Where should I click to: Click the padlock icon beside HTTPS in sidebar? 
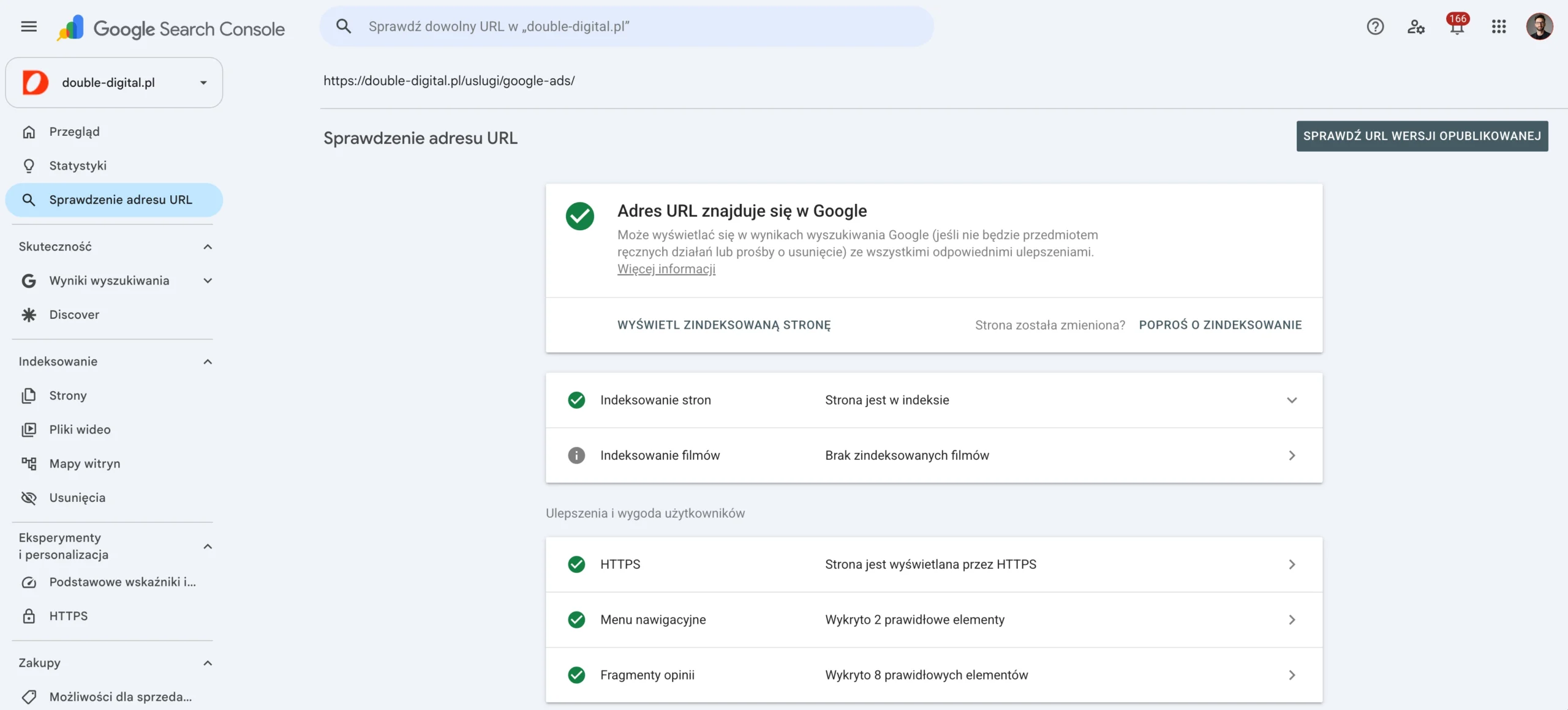pyautogui.click(x=29, y=616)
